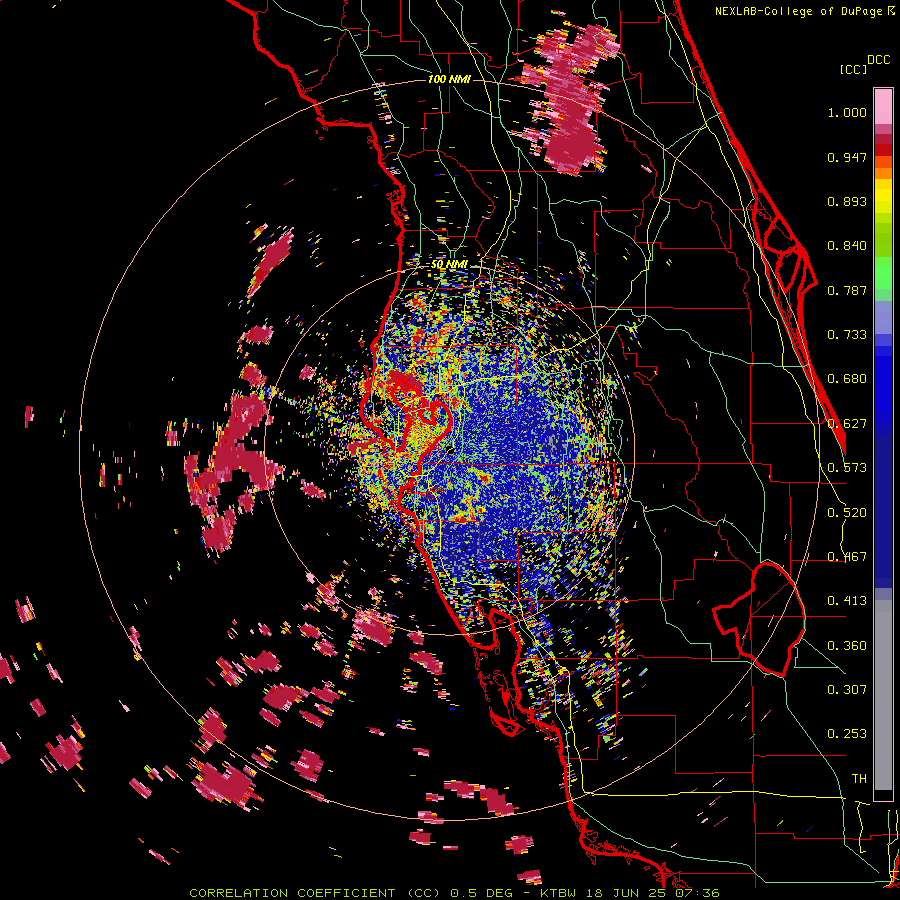Select the 0.947 legend value

(847, 157)
